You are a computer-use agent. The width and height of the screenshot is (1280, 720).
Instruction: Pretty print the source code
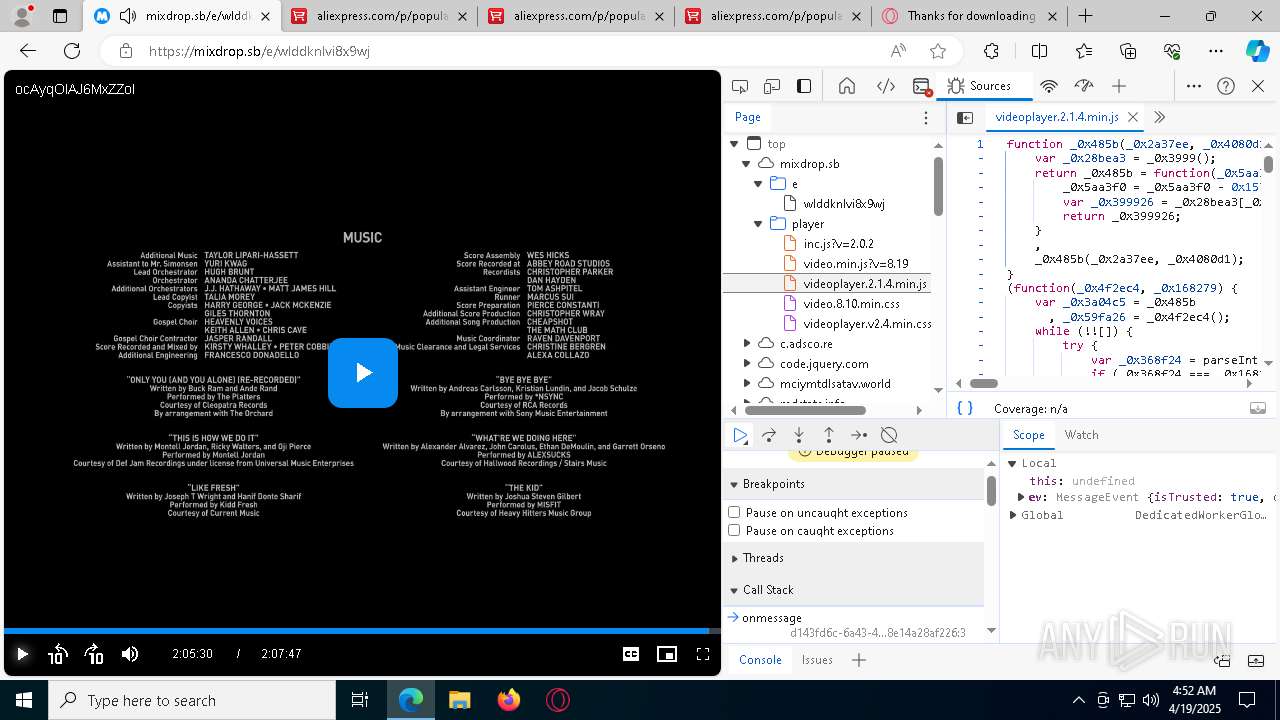click(965, 408)
